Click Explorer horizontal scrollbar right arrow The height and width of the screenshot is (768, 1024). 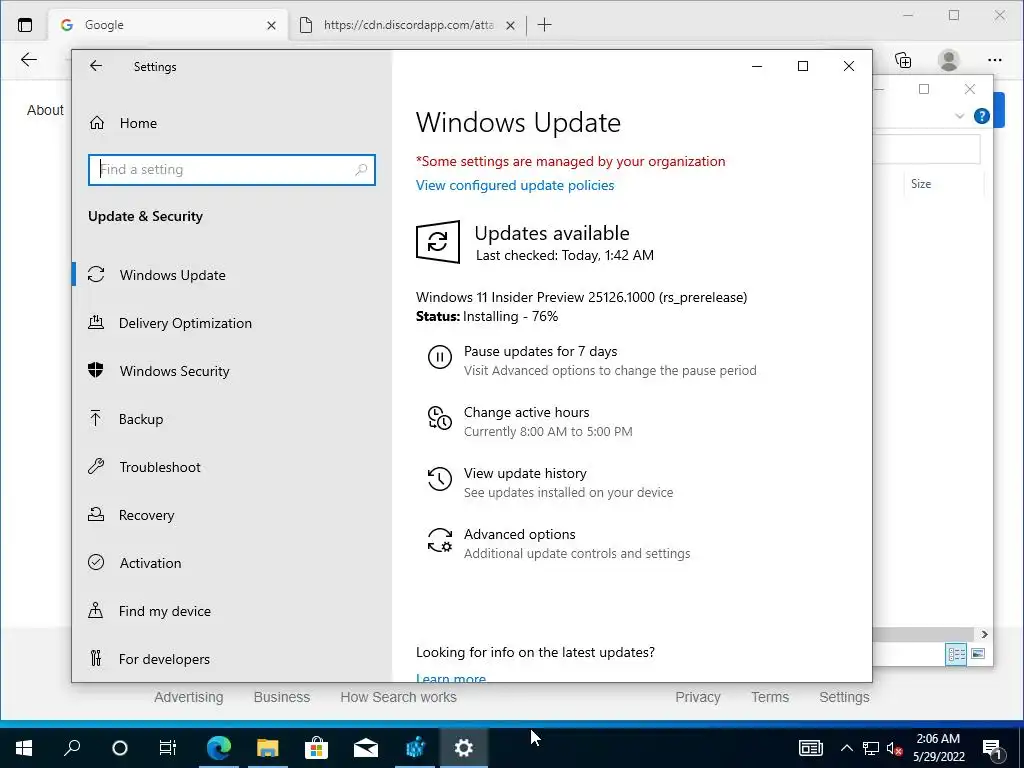click(984, 634)
